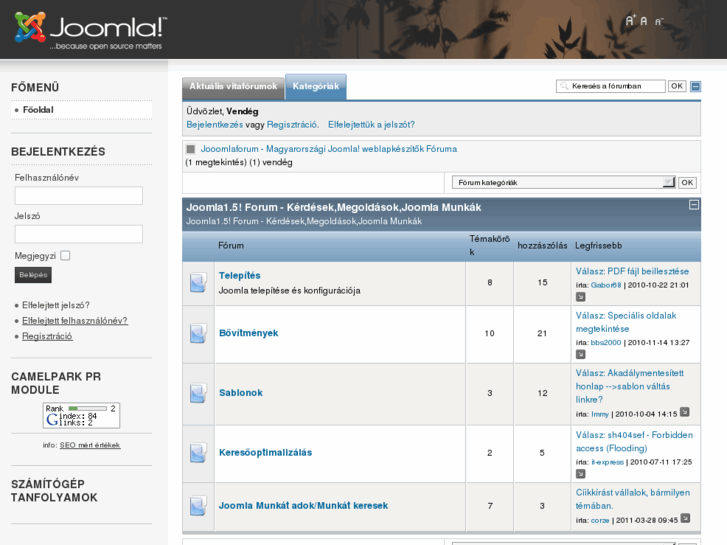Click the OK button beside Fórum kategóriák
Viewport: 727px width, 545px height.
click(x=687, y=182)
